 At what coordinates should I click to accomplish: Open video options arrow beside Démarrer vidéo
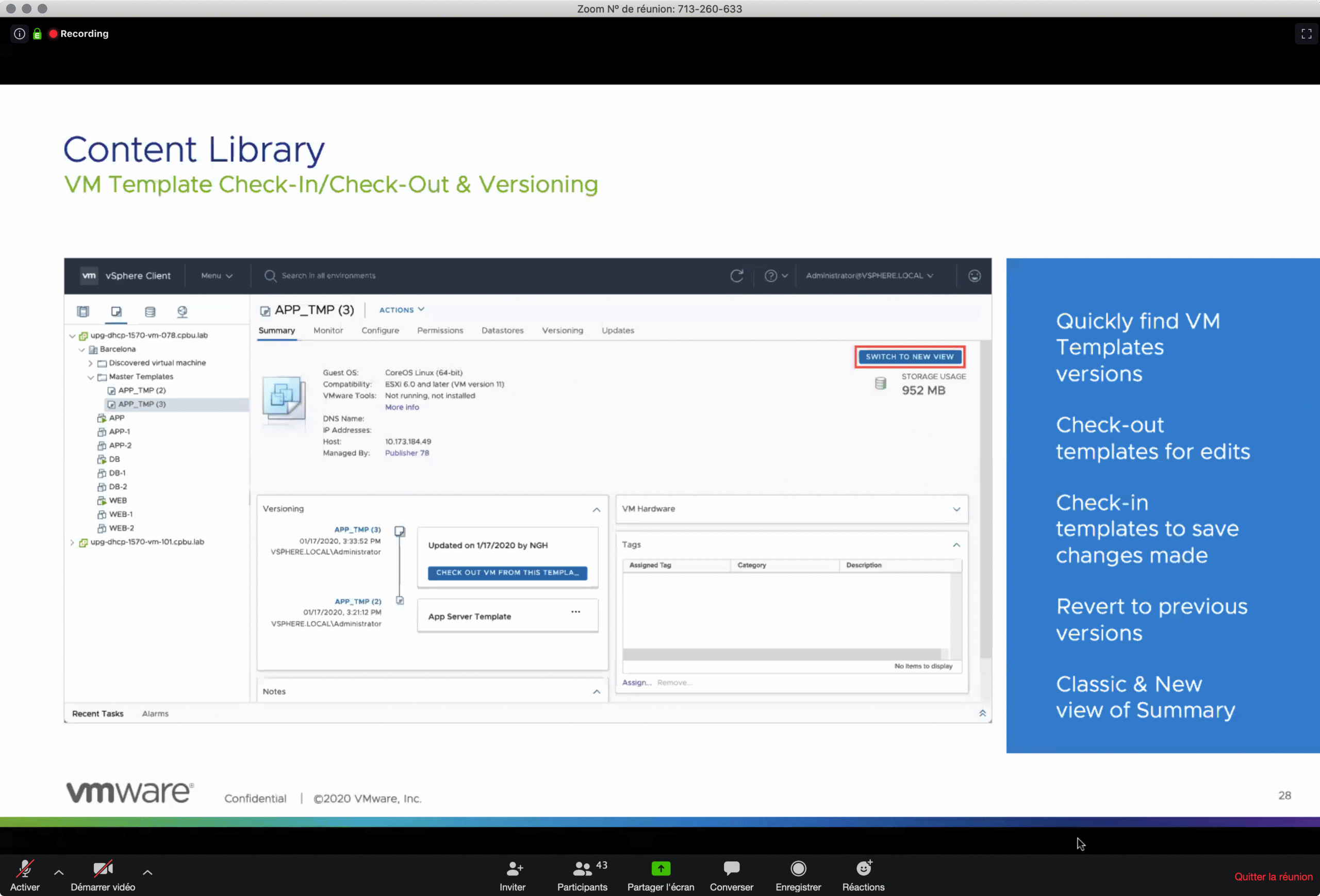point(147,872)
